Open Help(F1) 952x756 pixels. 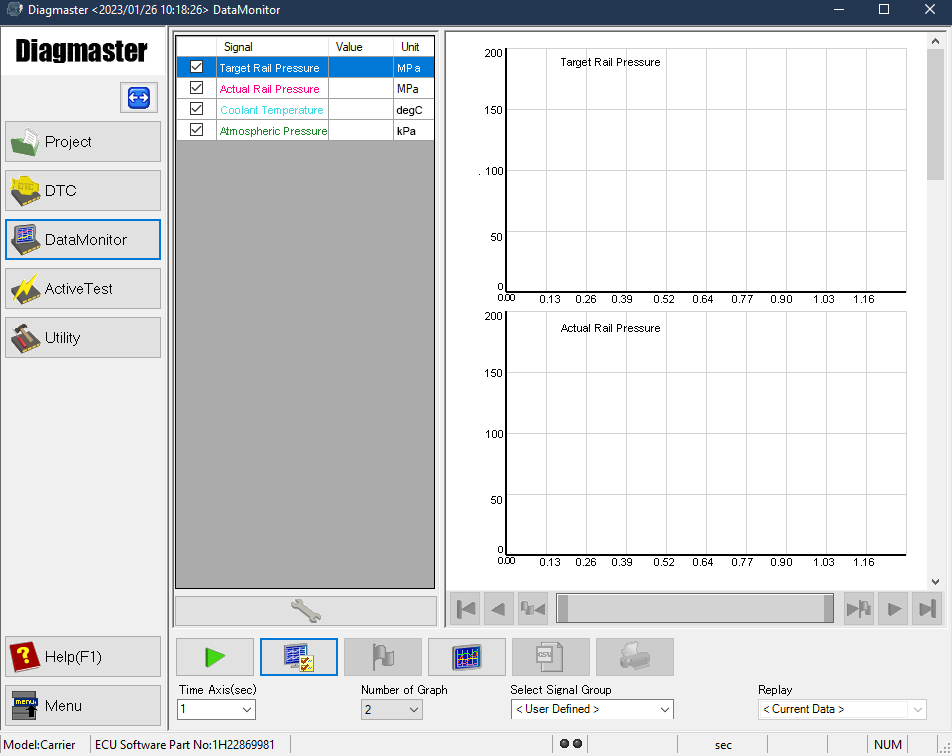click(83, 656)
